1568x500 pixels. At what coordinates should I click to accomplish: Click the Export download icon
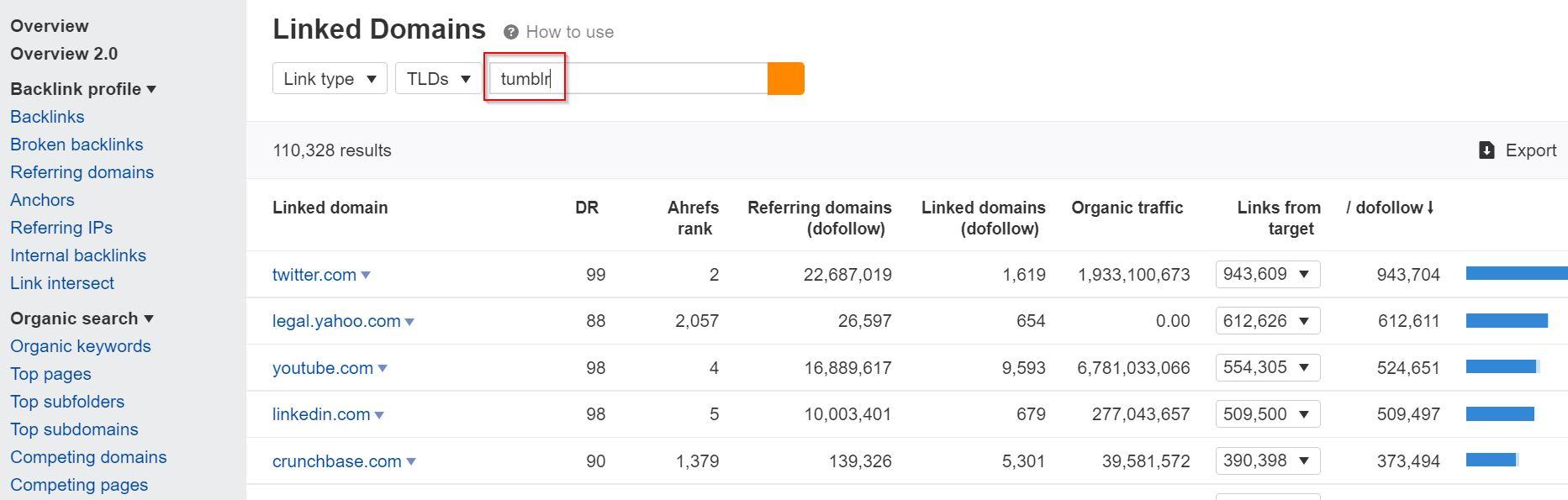coord(1486,150)
